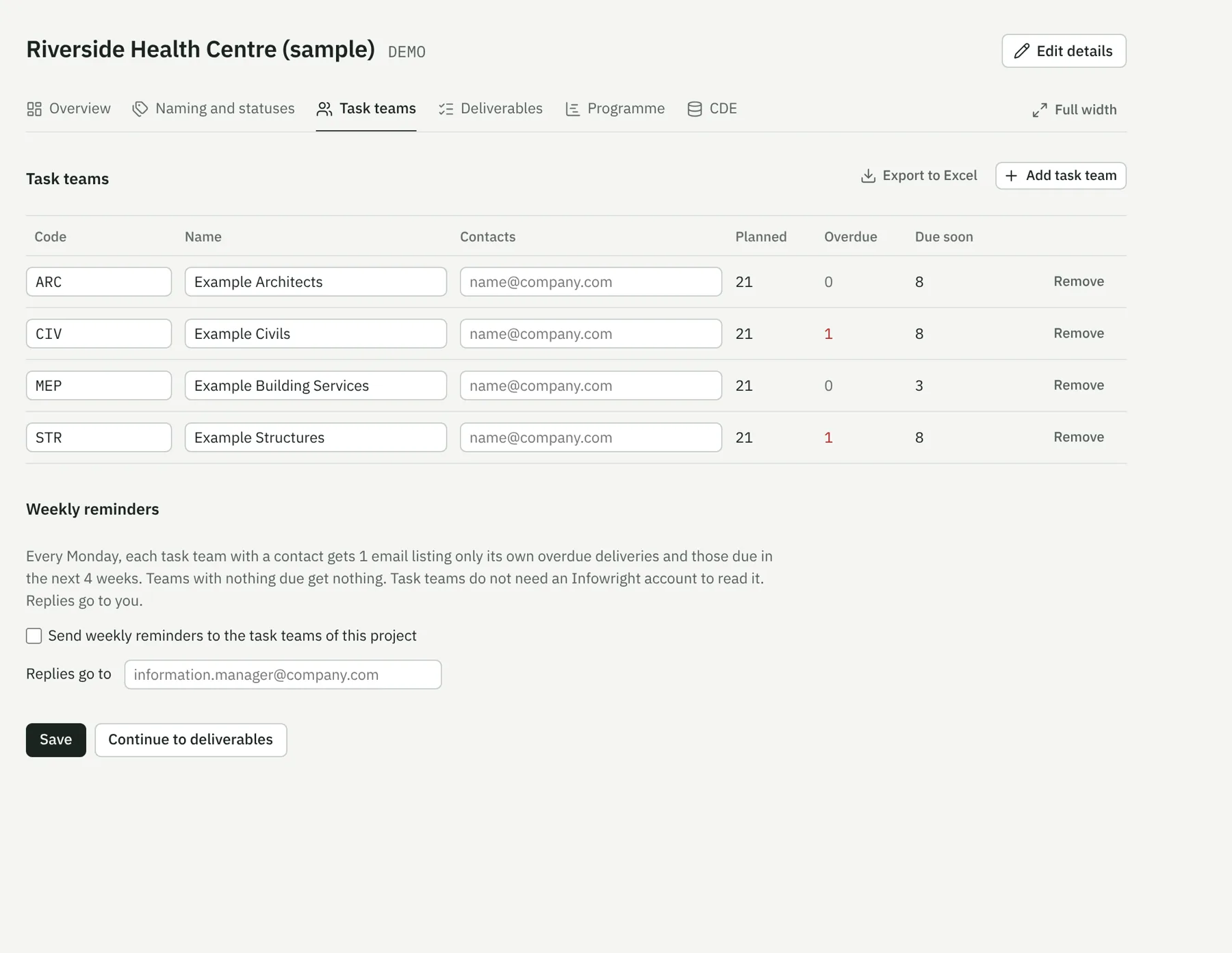Click the Weekly reminders heading

click(92, 509)
